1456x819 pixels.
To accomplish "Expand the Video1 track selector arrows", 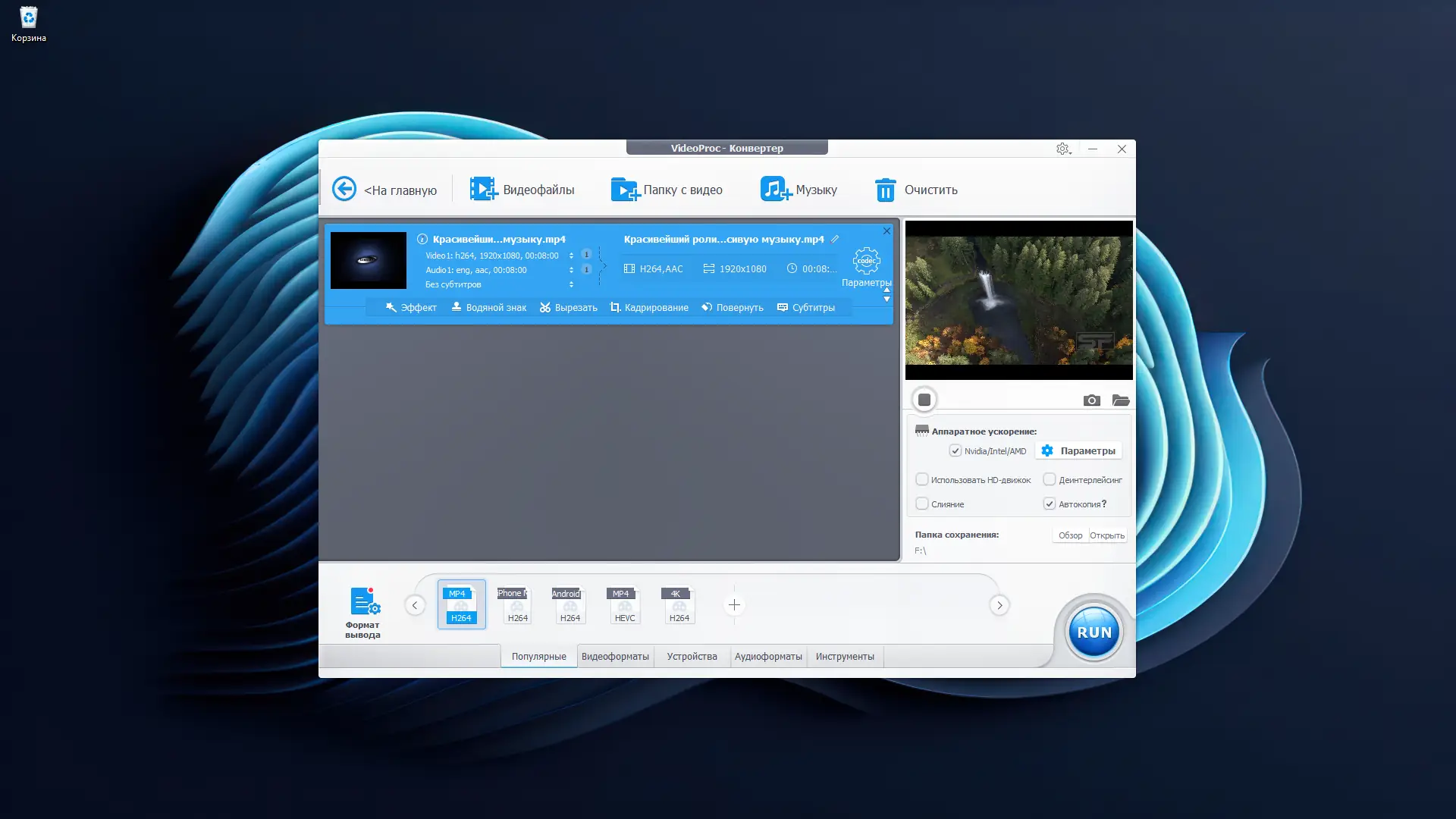I will [x=571, y=256].
